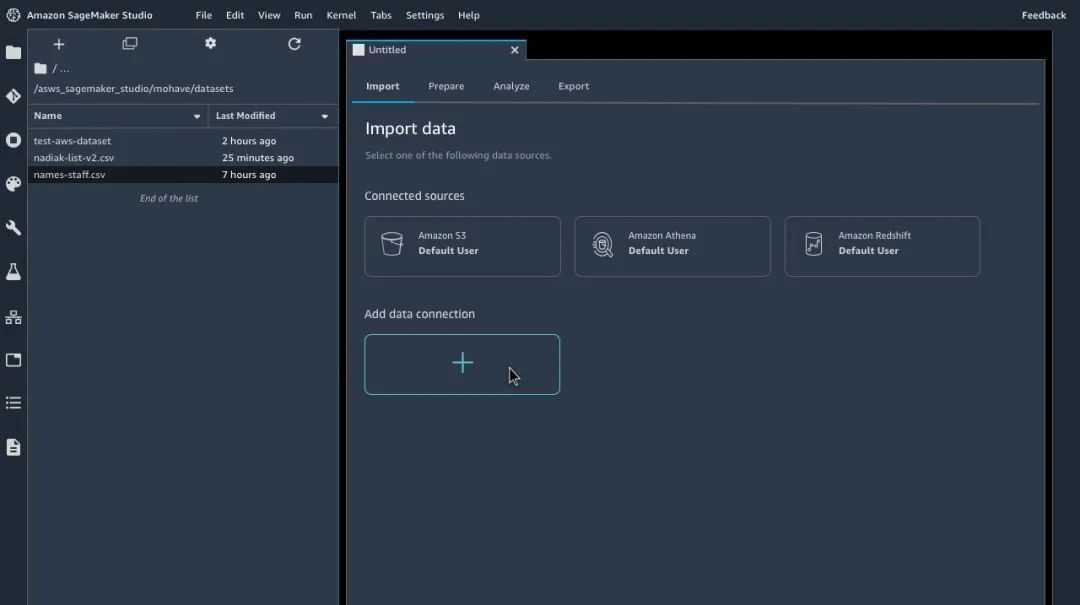
Task: Click '25 minutes ago' modified time
Action: [x=258, y=158]
